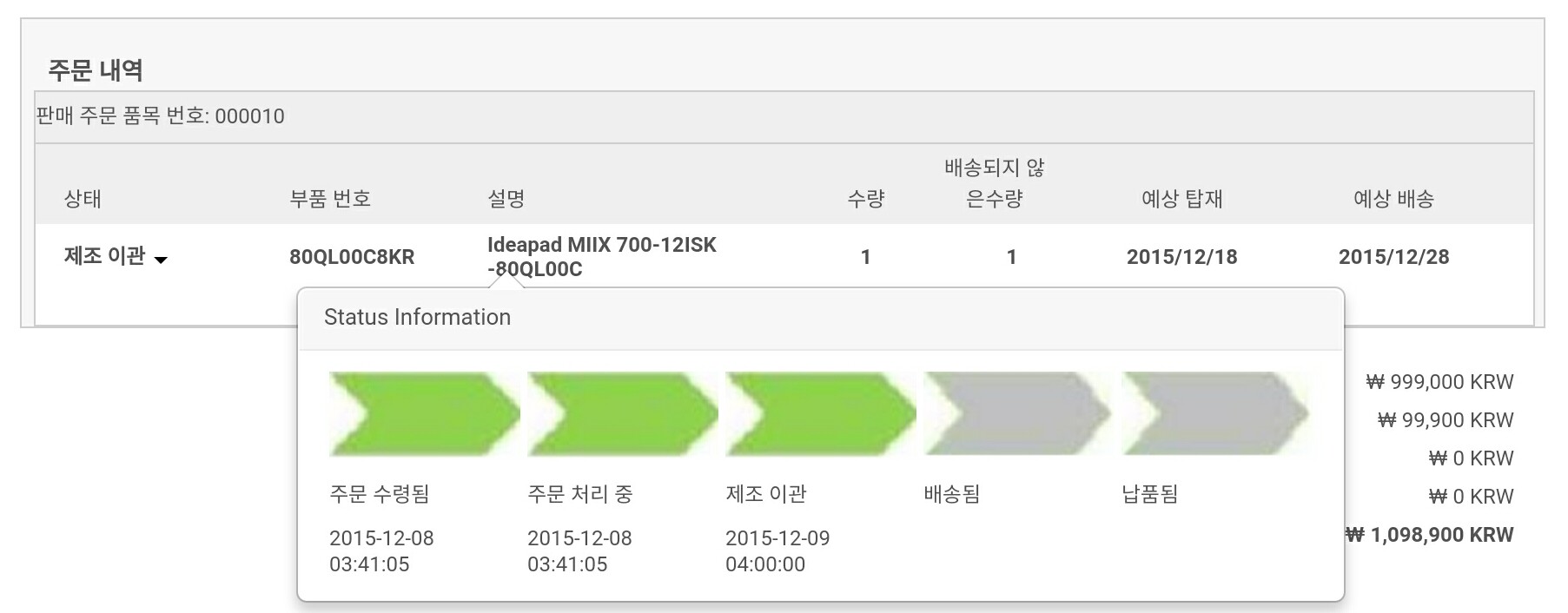Click the gray 배송됨 progress arrow
This screenshot has width=1568, height=613.
click(x=1016, y=413)
